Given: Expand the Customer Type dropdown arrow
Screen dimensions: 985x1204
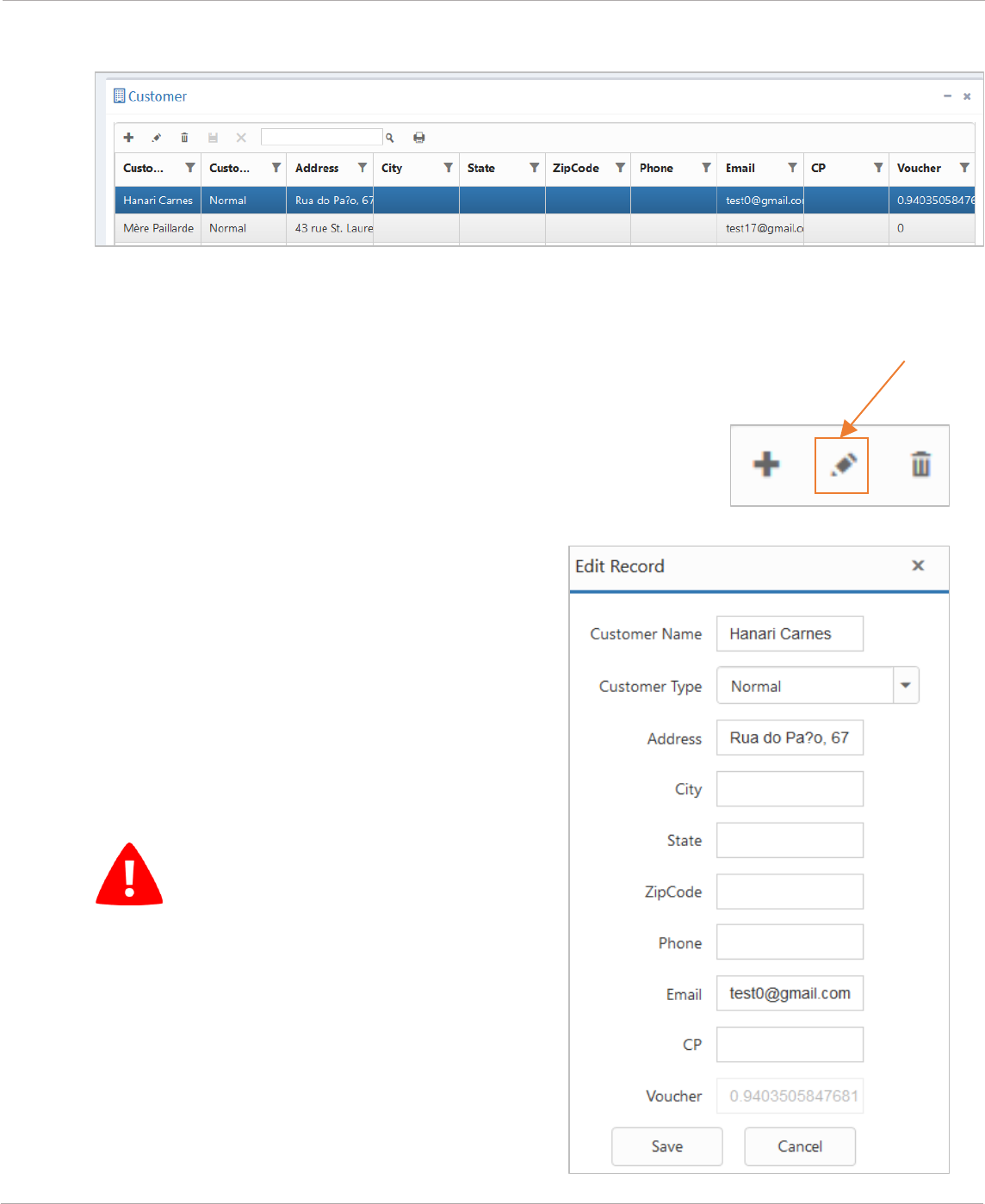Looking at the screenshot, I should point(906,686).
